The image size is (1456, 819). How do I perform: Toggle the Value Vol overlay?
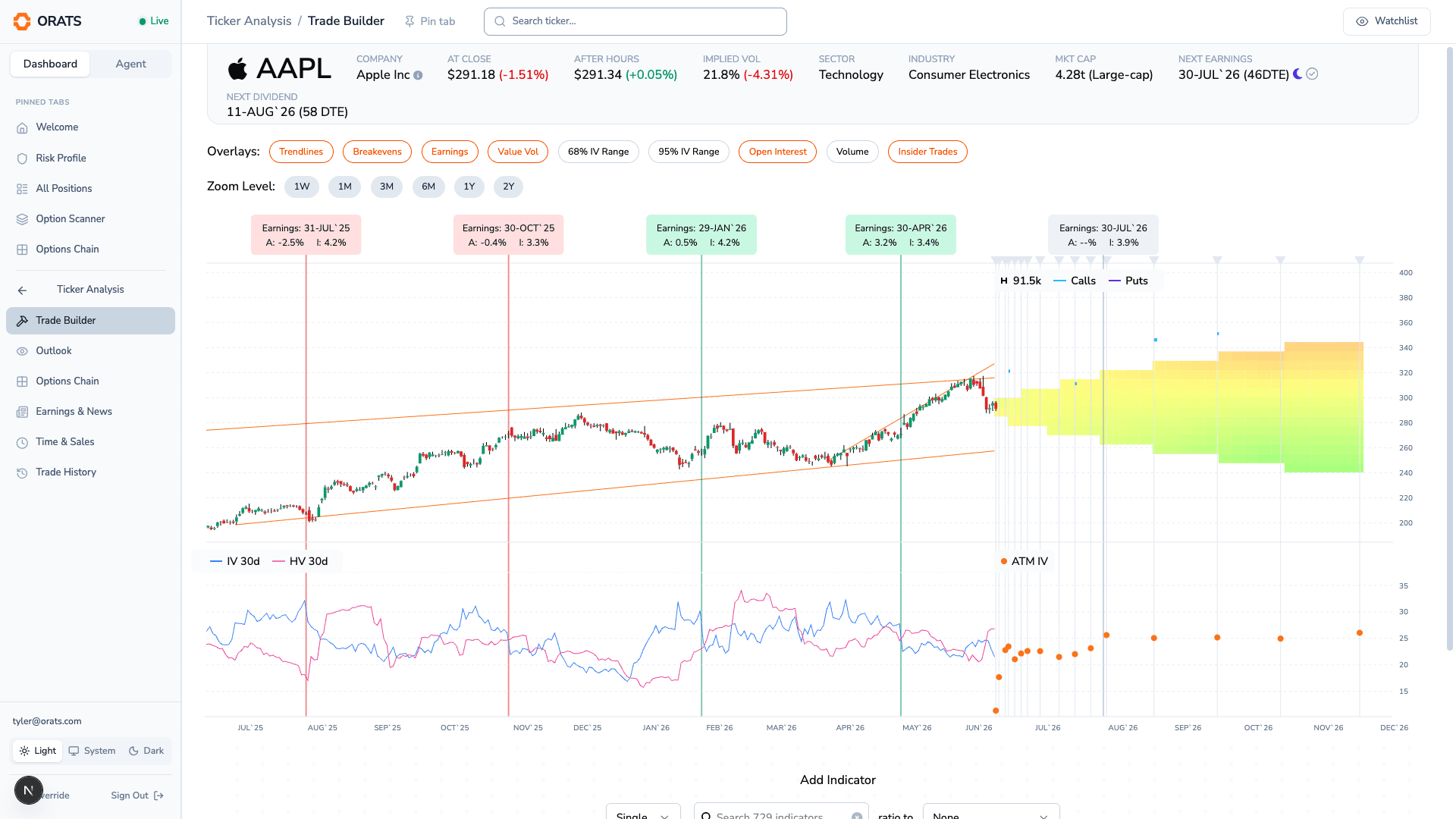click(518, 152)
